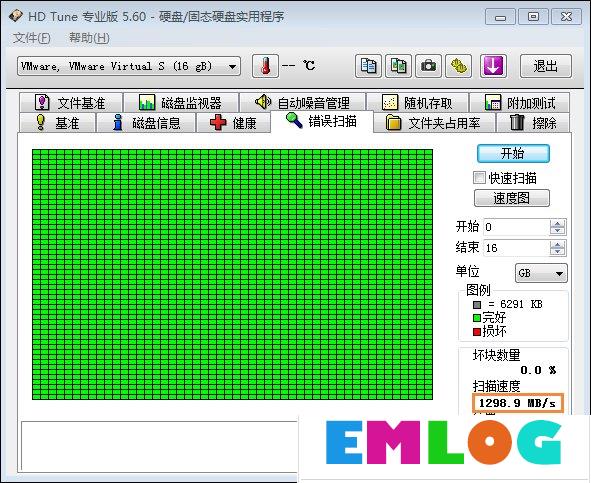Minimize the HD Tune window
Viewport: 591px width, 483px height.
tap(500, 17)
